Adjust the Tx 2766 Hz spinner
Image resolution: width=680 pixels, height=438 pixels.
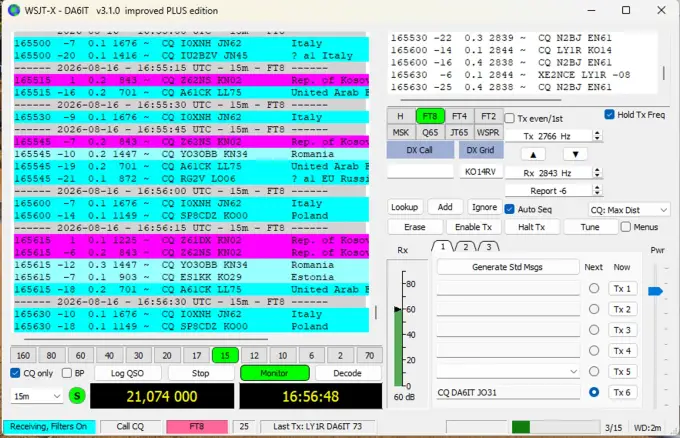pyautogui.click(x=597, y=136)
